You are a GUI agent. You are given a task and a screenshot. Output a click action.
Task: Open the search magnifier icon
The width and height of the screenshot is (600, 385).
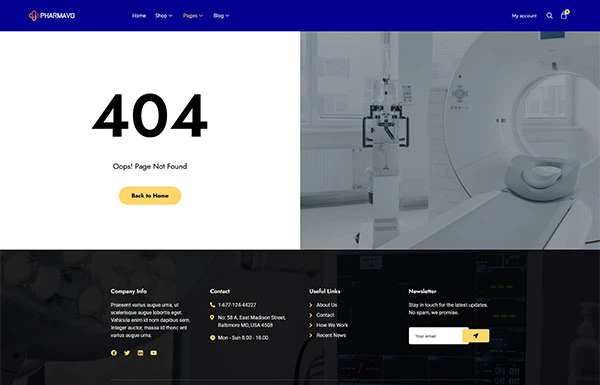point(549,16)
